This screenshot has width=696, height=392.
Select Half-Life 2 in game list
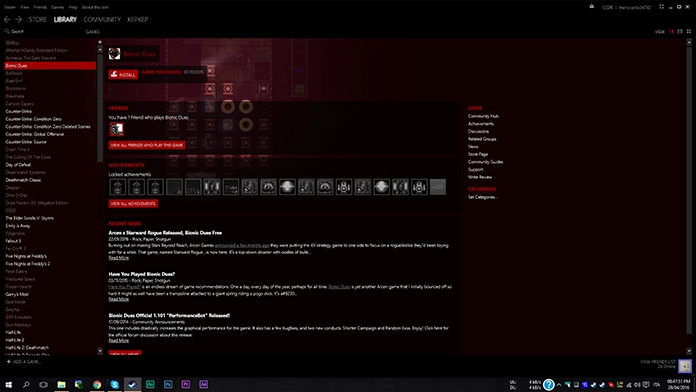click(x=50, y=340)
